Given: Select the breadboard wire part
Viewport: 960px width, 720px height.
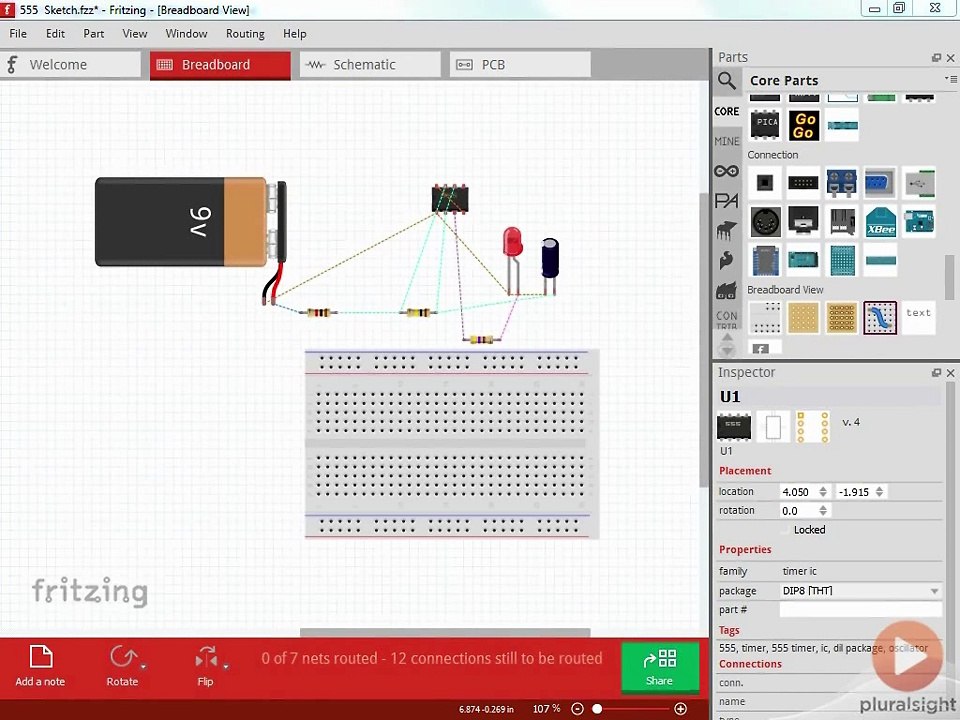Looking at the screenshot, I should 880,317.
